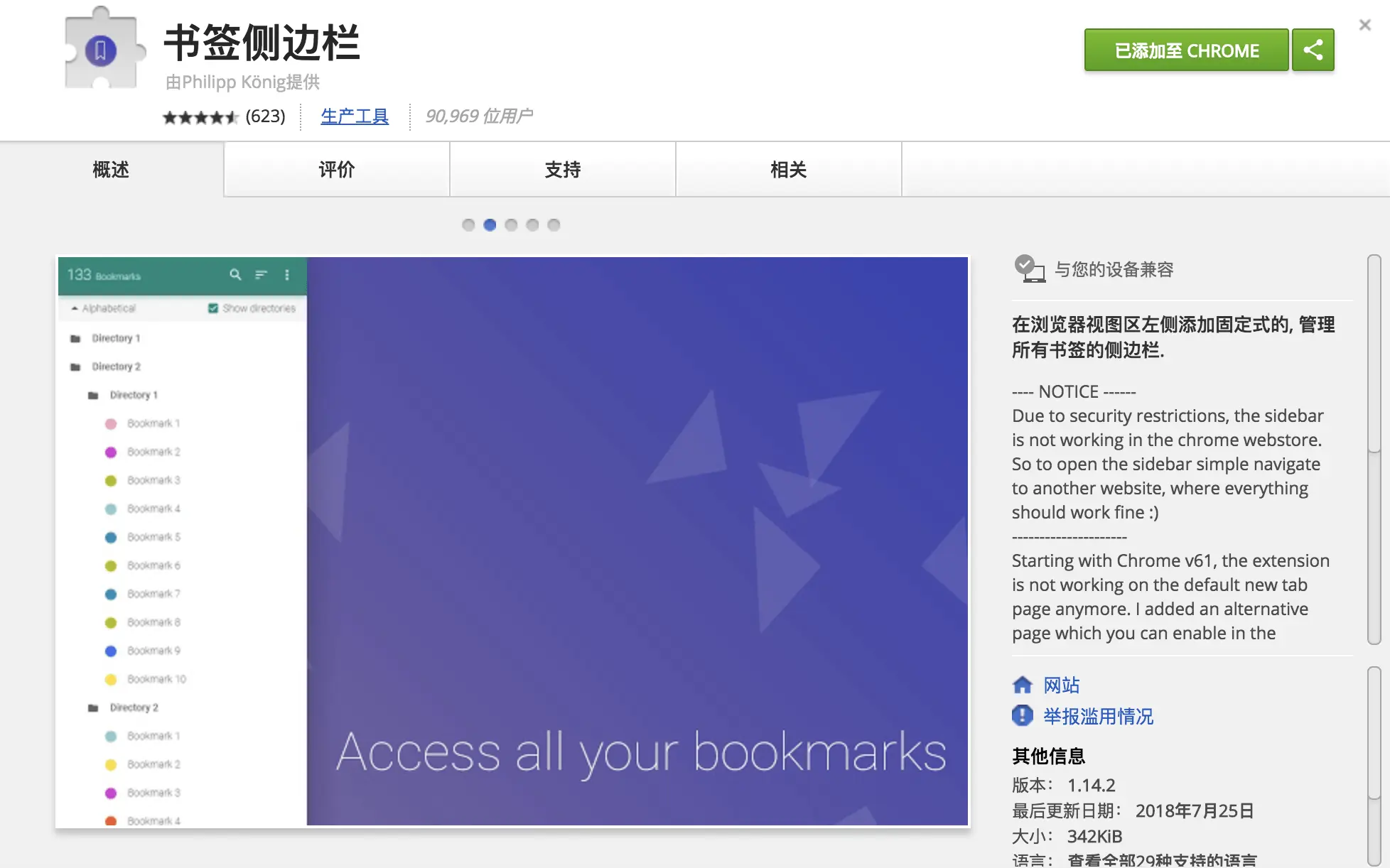
Task: Click the search magnifier in bookmark sidebar
Action: pos(235,275)
